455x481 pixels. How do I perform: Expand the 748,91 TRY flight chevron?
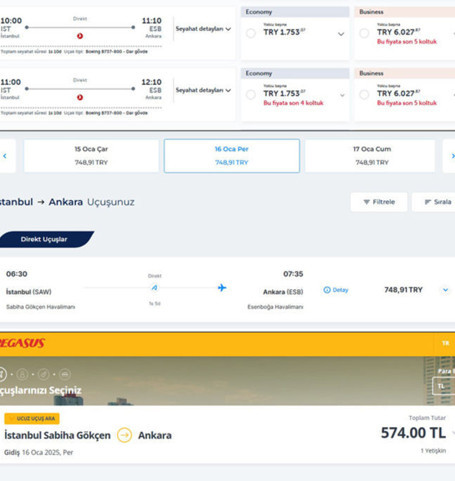point(446,290)
